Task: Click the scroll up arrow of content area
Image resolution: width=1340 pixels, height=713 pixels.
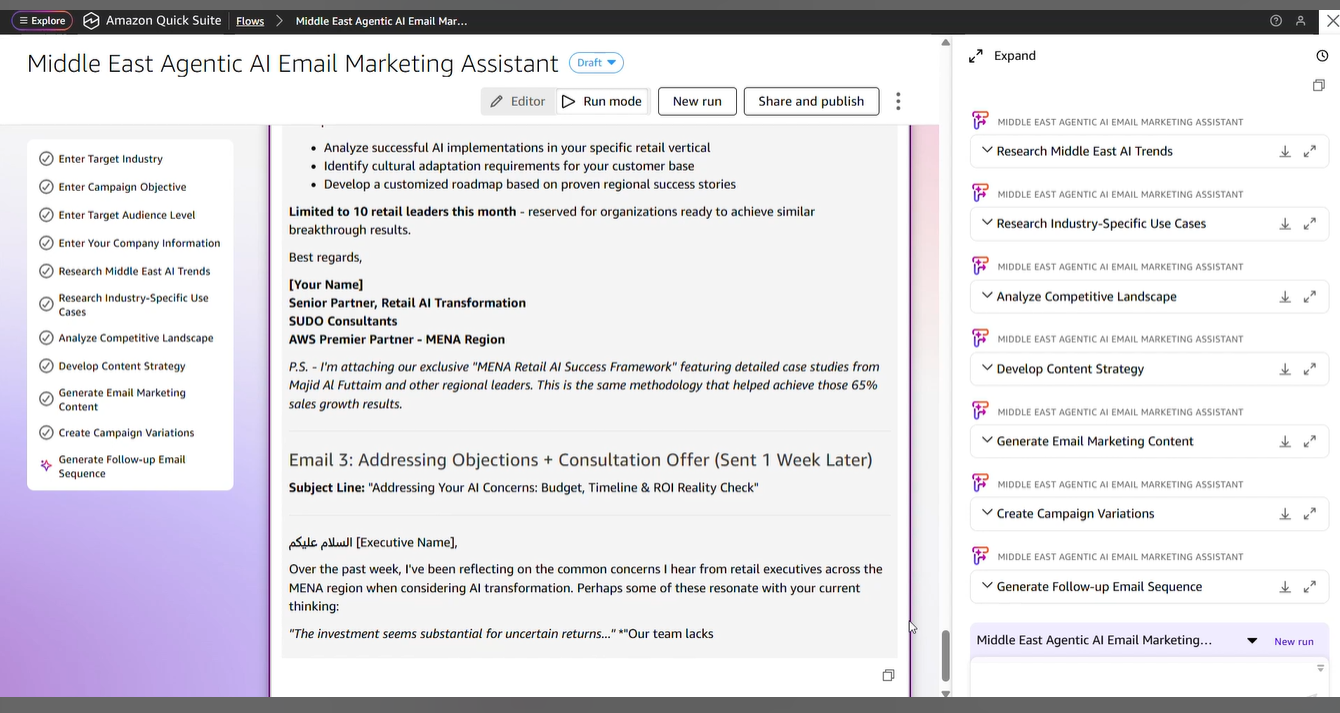Action: tap(945, 42)
